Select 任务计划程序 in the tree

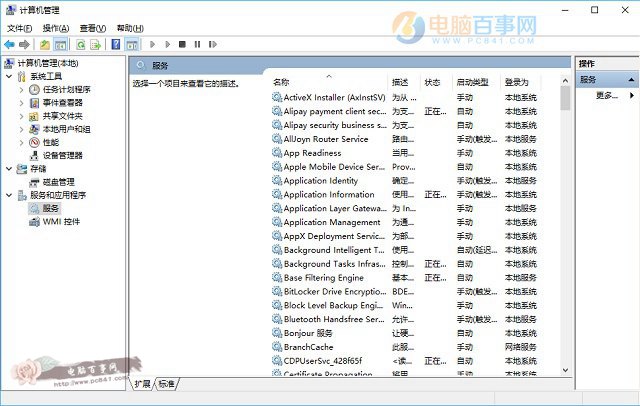pyautogui.click(x=67, y=89)
